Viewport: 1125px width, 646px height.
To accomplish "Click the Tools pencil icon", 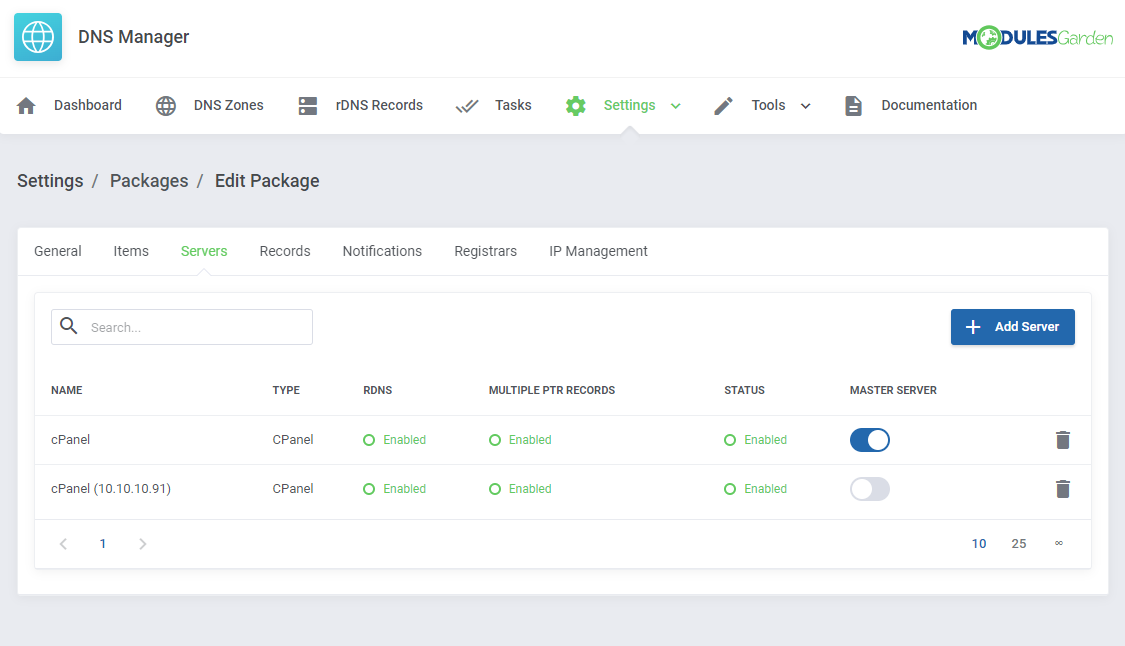I will [723, 106].
